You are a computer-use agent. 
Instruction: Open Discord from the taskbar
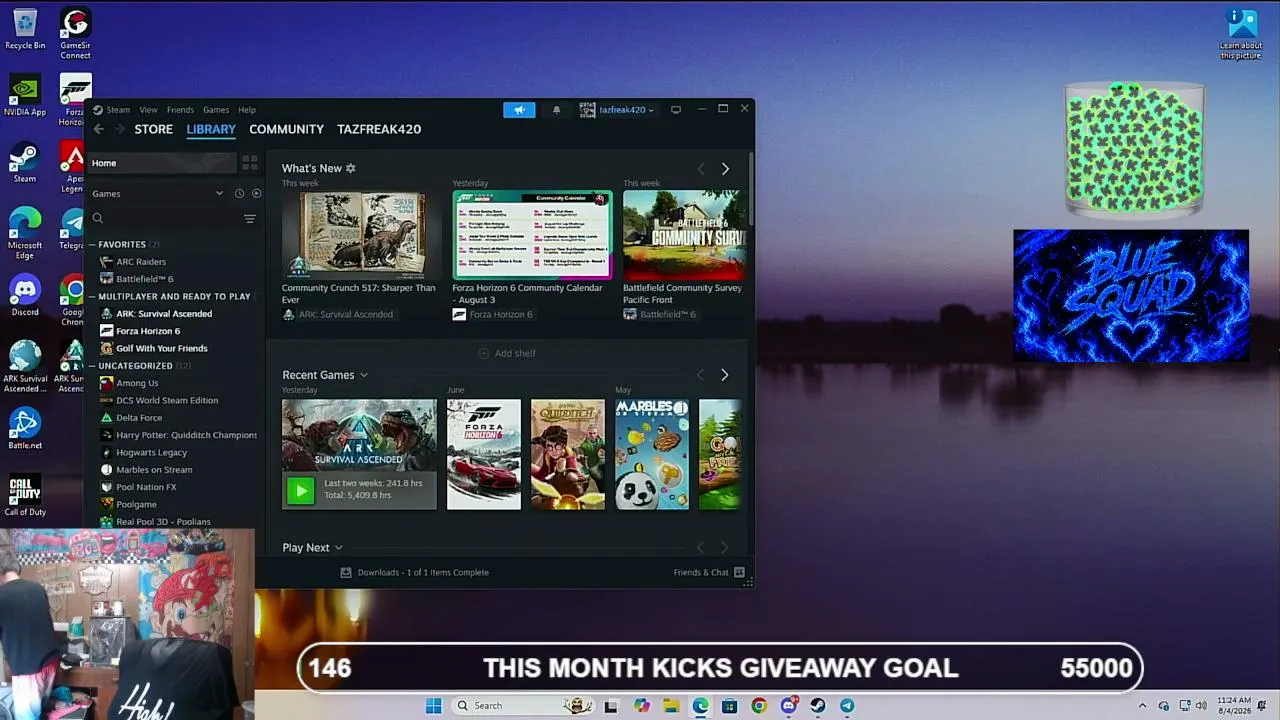(x=789, y=706)
